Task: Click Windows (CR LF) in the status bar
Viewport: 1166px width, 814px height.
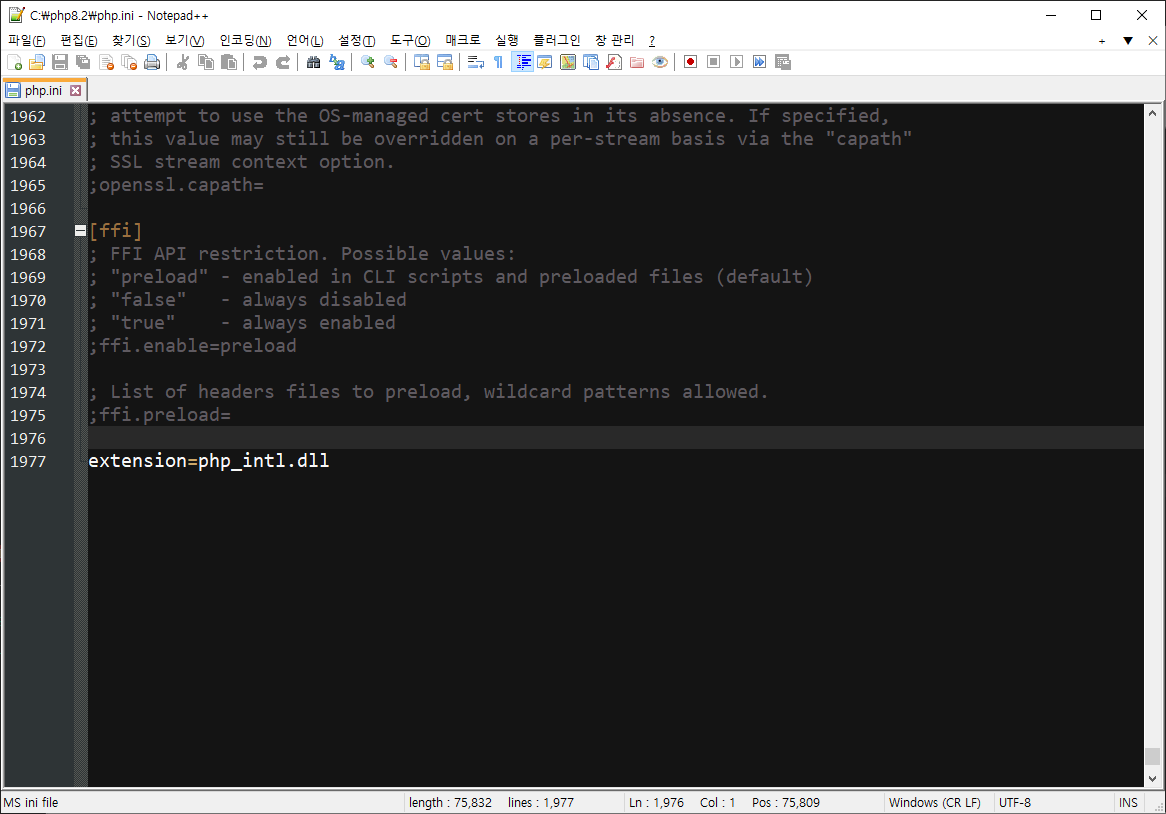Action: click(x=935, y=803)
